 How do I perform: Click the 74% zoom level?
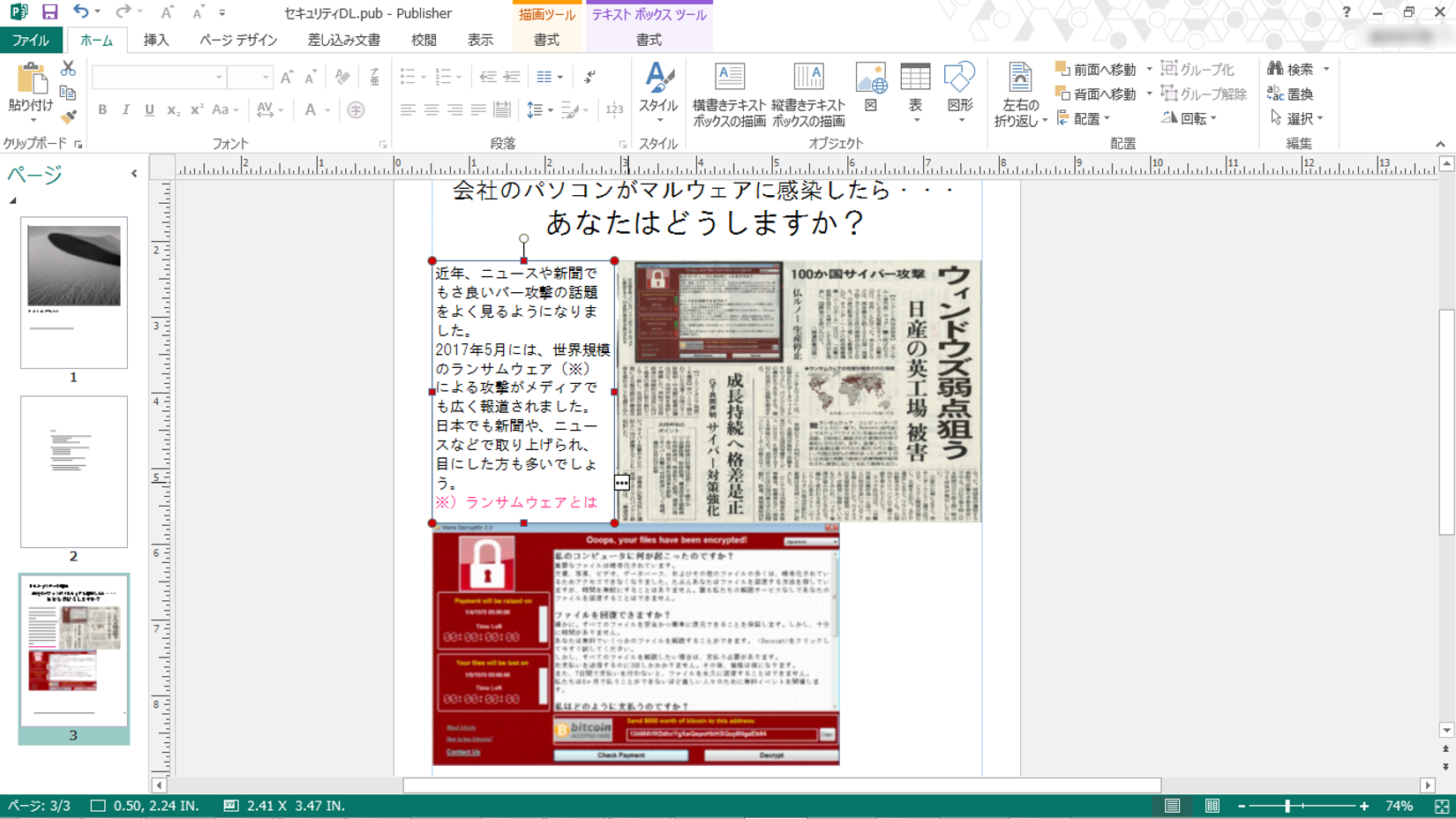pyautogui.click(x=1399, y=806)
